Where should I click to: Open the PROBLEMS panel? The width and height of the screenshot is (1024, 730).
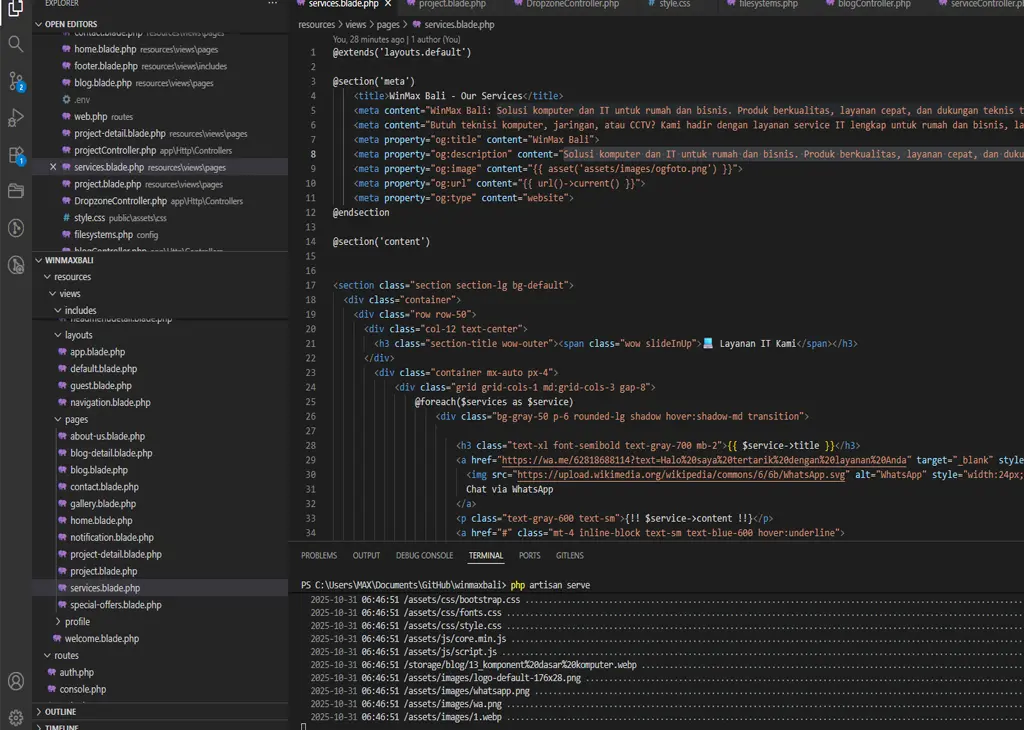click(x=318, y=555)
